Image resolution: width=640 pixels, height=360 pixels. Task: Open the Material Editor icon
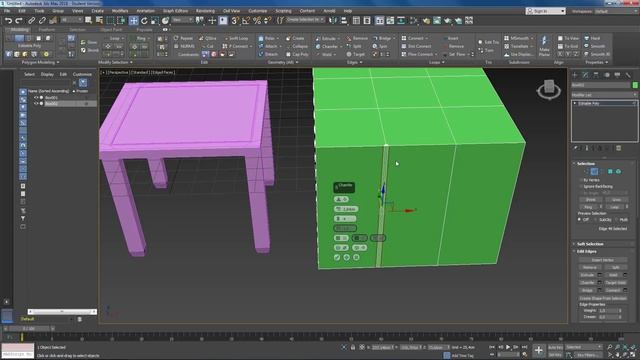click(x=414, y=20)
